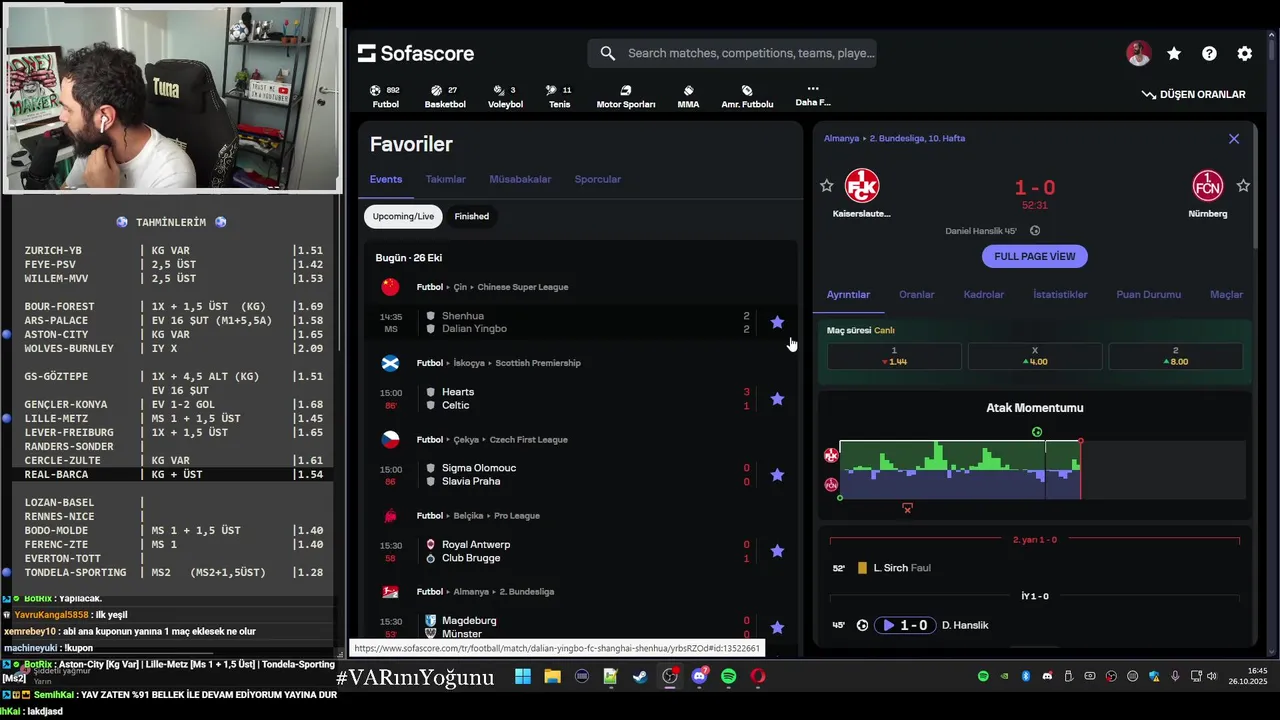Unfavorite the Hearts vs Celtic match

click(777, 398)
